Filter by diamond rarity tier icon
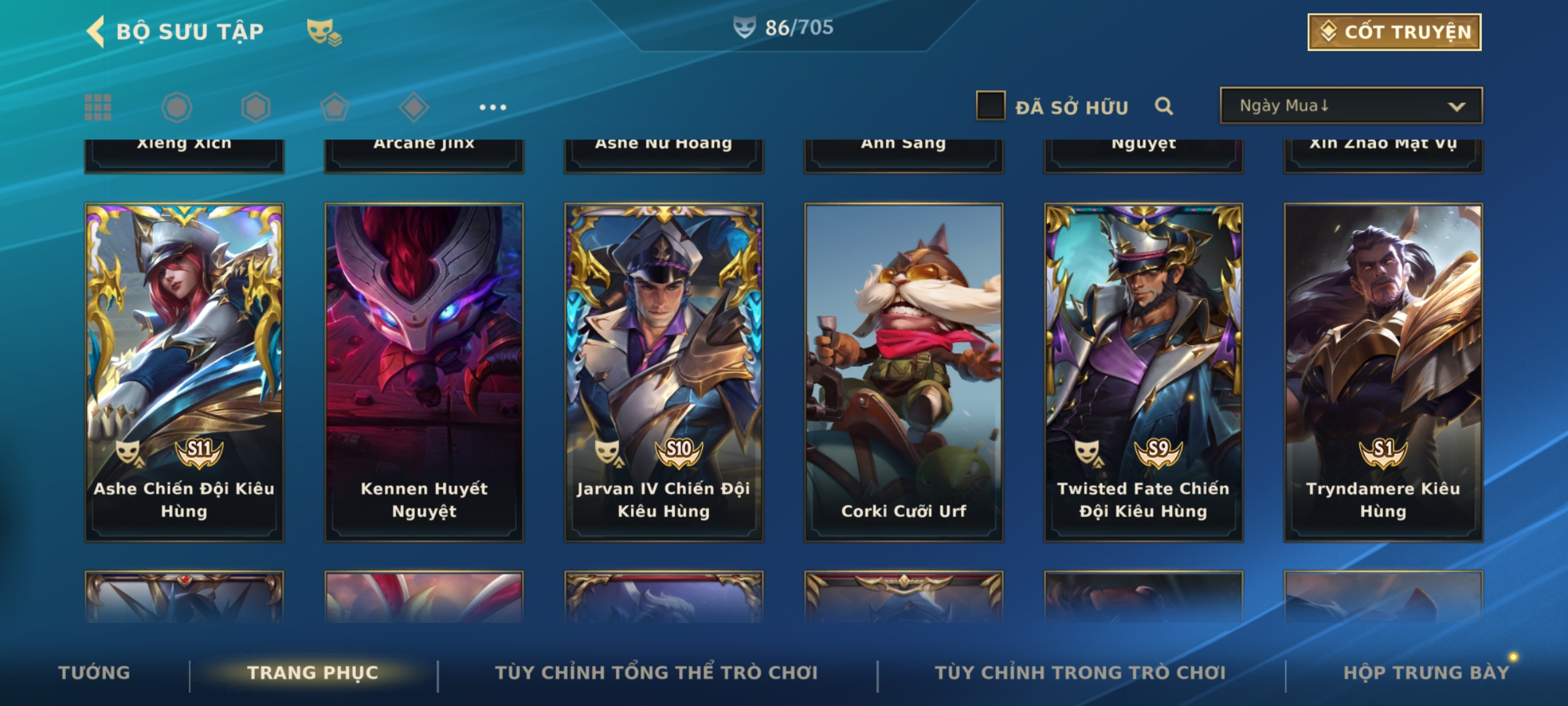This screenshot has height=706, width=1568. click(414, 107)
